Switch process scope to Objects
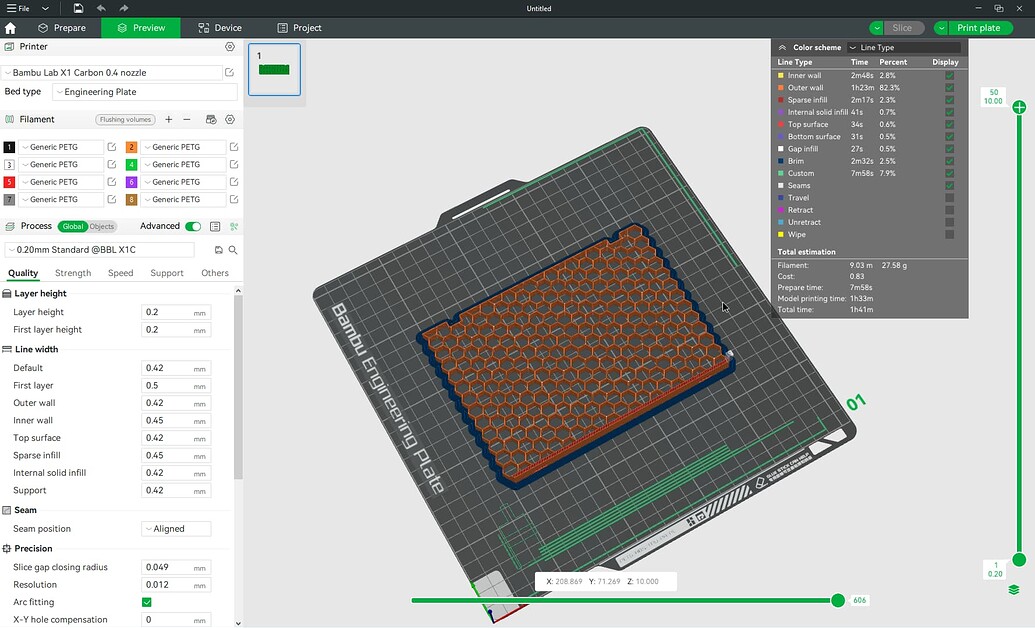This screenshot has width=1035, height=628. pos(102,227)
